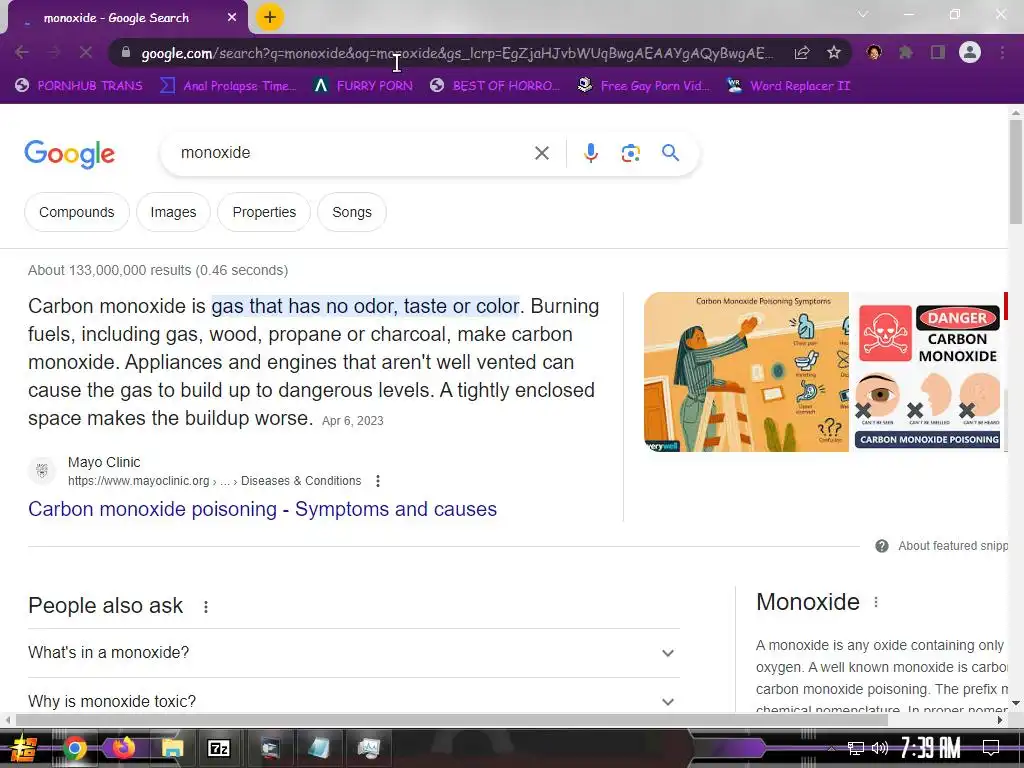Expand "Why is monoxide toxic?" question
Viewport: 1024px width, 768px height.
pos(354,701)
